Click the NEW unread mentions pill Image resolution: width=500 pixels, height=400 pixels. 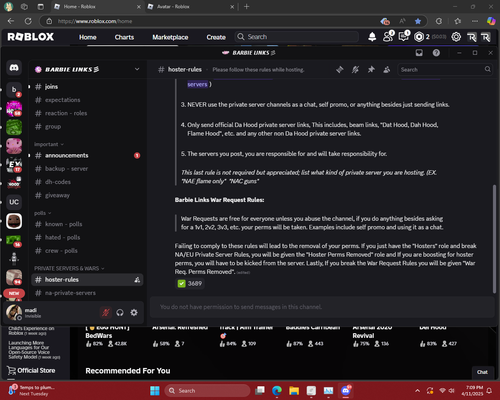point(14,293)
